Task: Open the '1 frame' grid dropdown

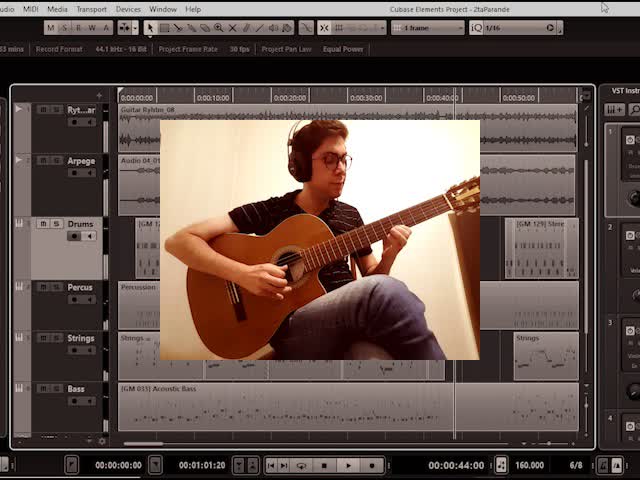Action: pyautogui.click(x=428, y=28)
